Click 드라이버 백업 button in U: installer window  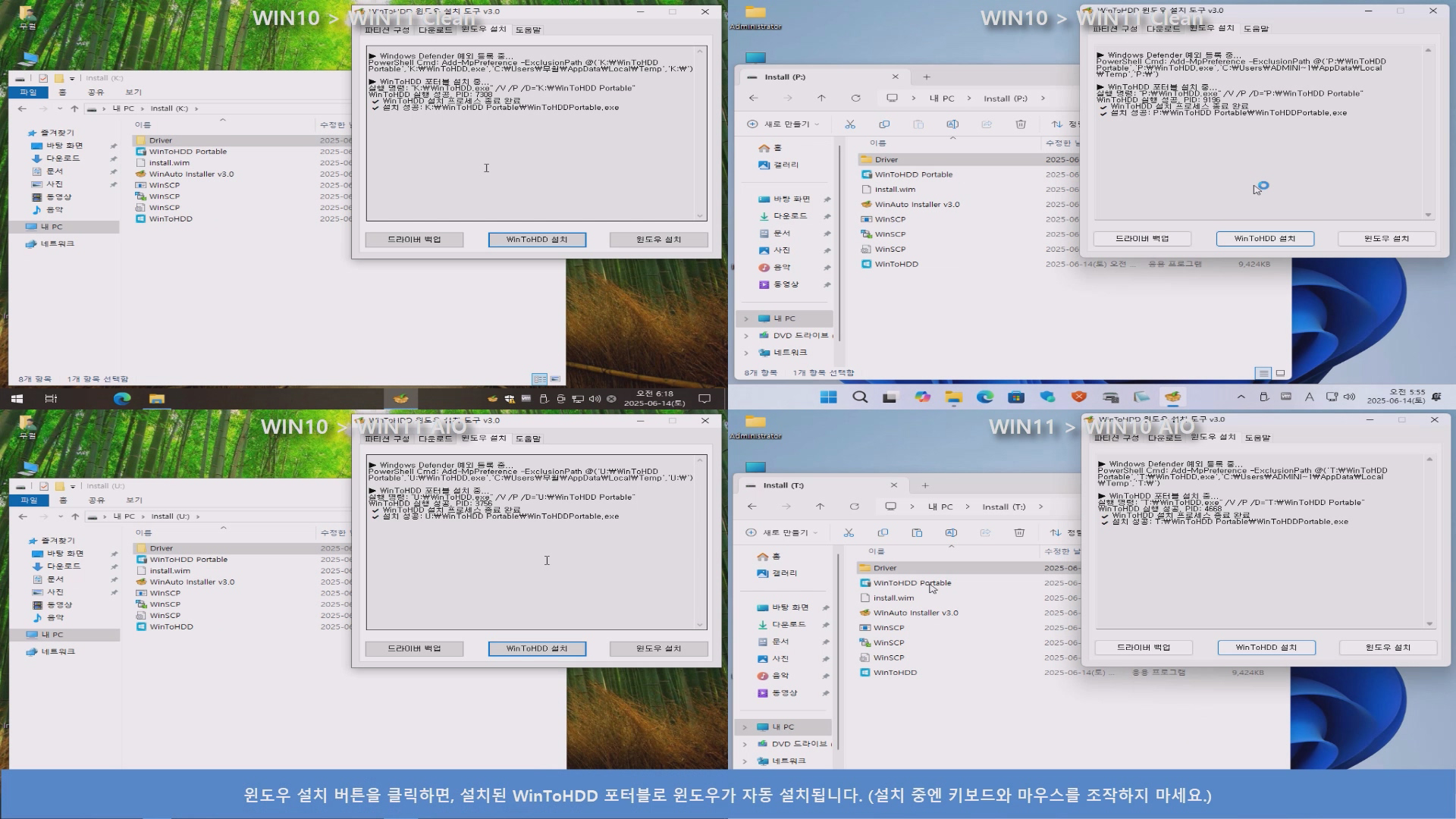[414, 649]
